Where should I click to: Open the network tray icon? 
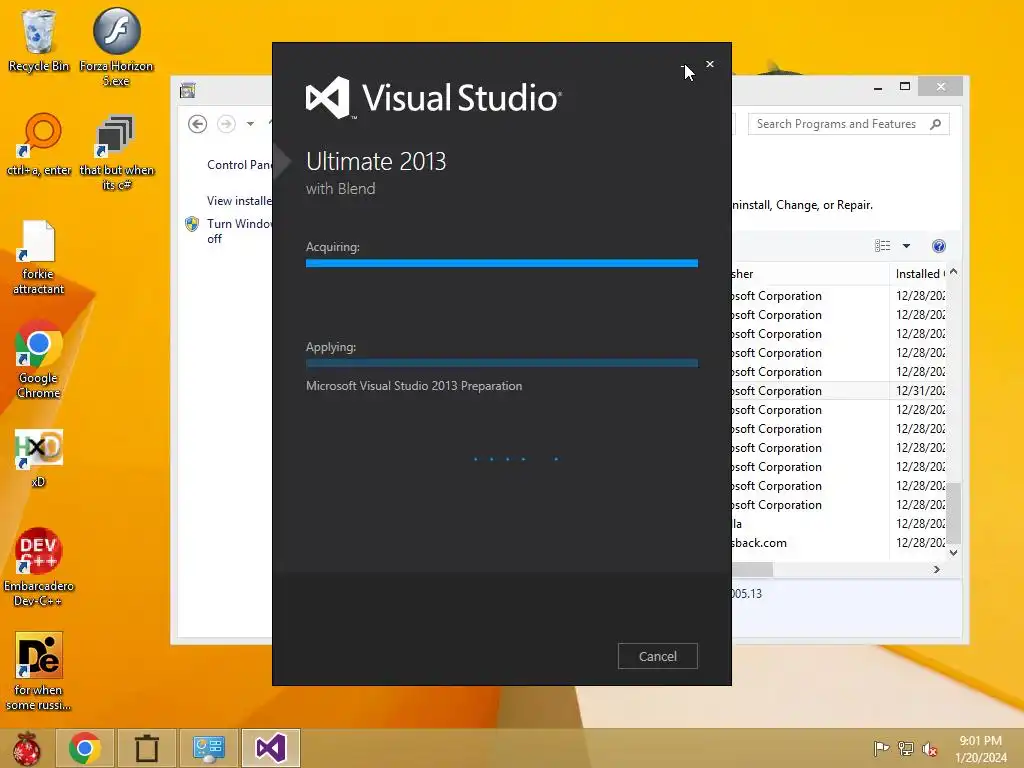pos(905,748)
